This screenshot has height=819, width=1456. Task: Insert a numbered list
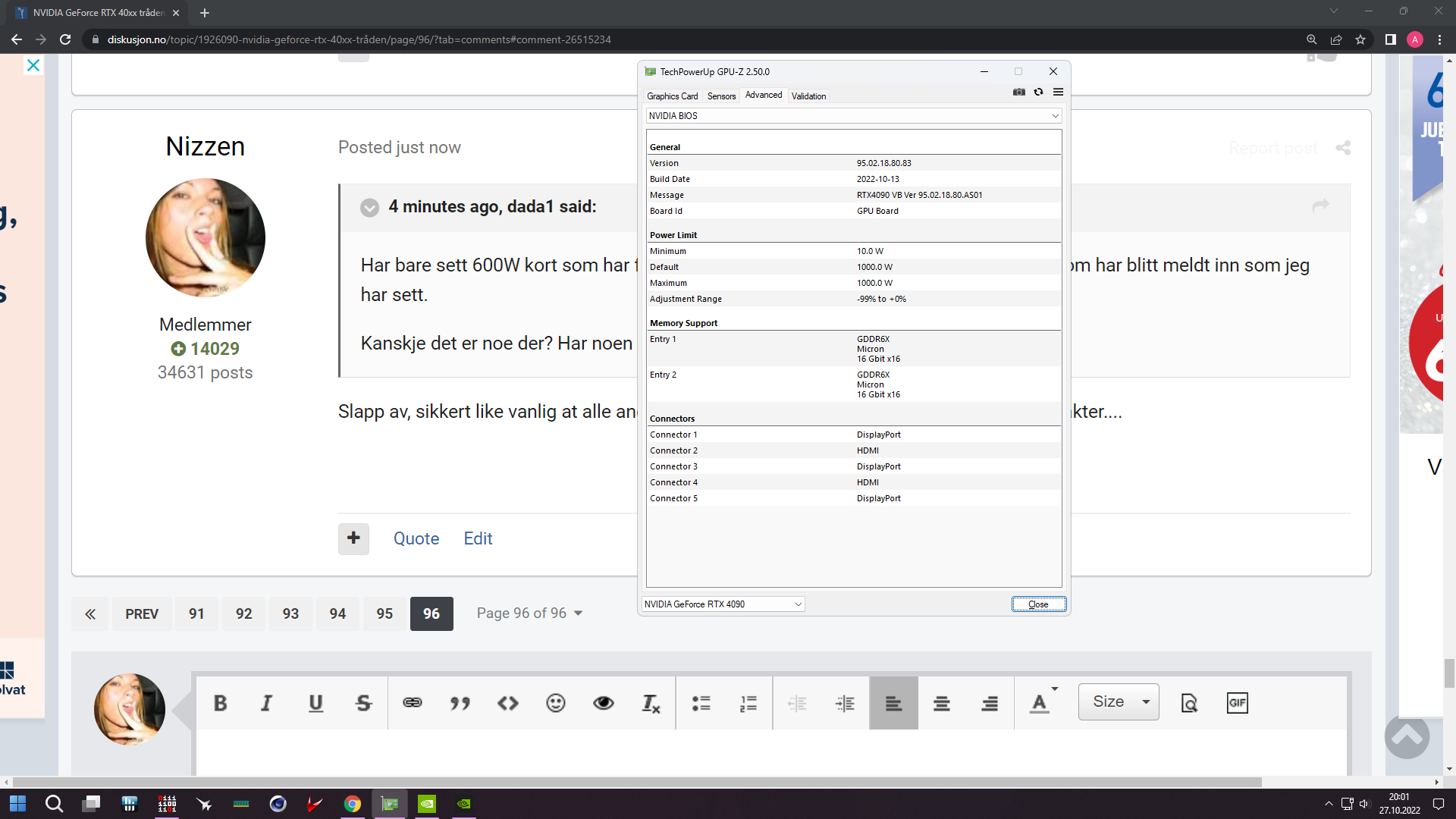(x=748, y=703)
